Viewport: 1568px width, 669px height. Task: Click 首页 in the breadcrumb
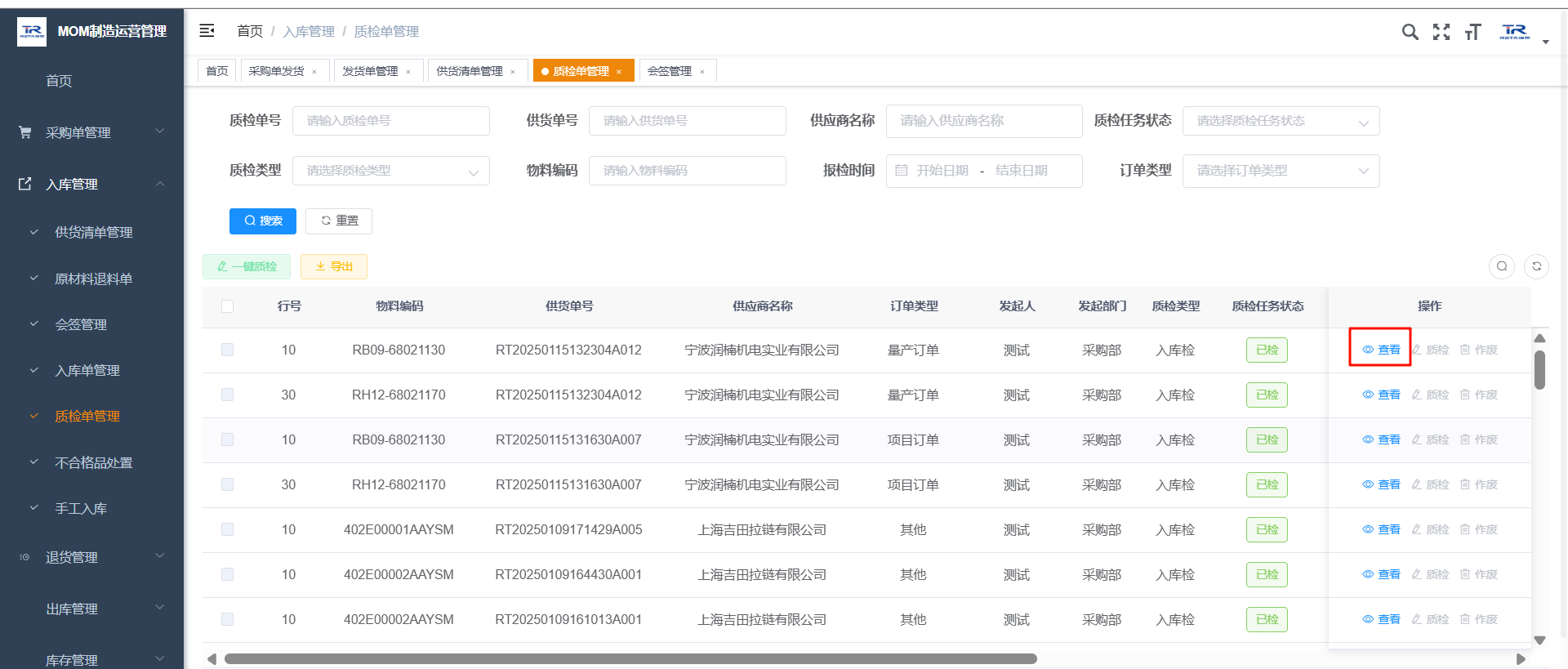click(250, 31)
